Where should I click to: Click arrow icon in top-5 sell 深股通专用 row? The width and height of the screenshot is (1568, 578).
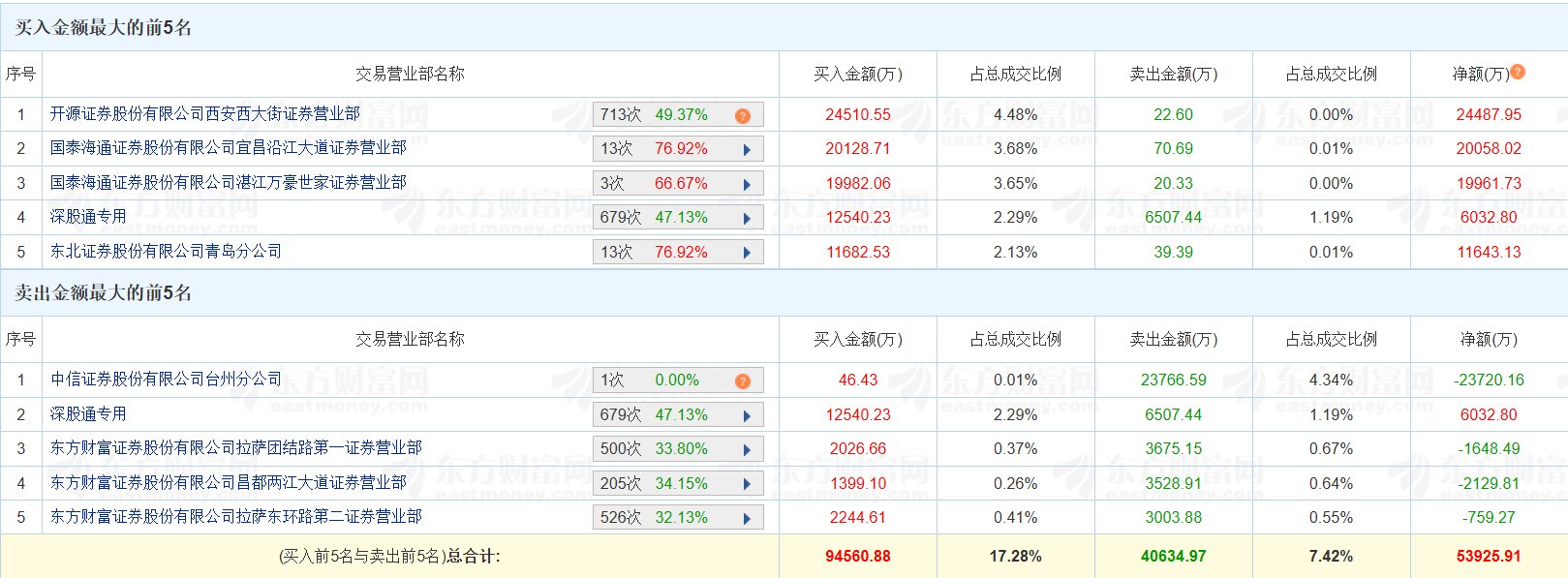click(x=747, y=415)
